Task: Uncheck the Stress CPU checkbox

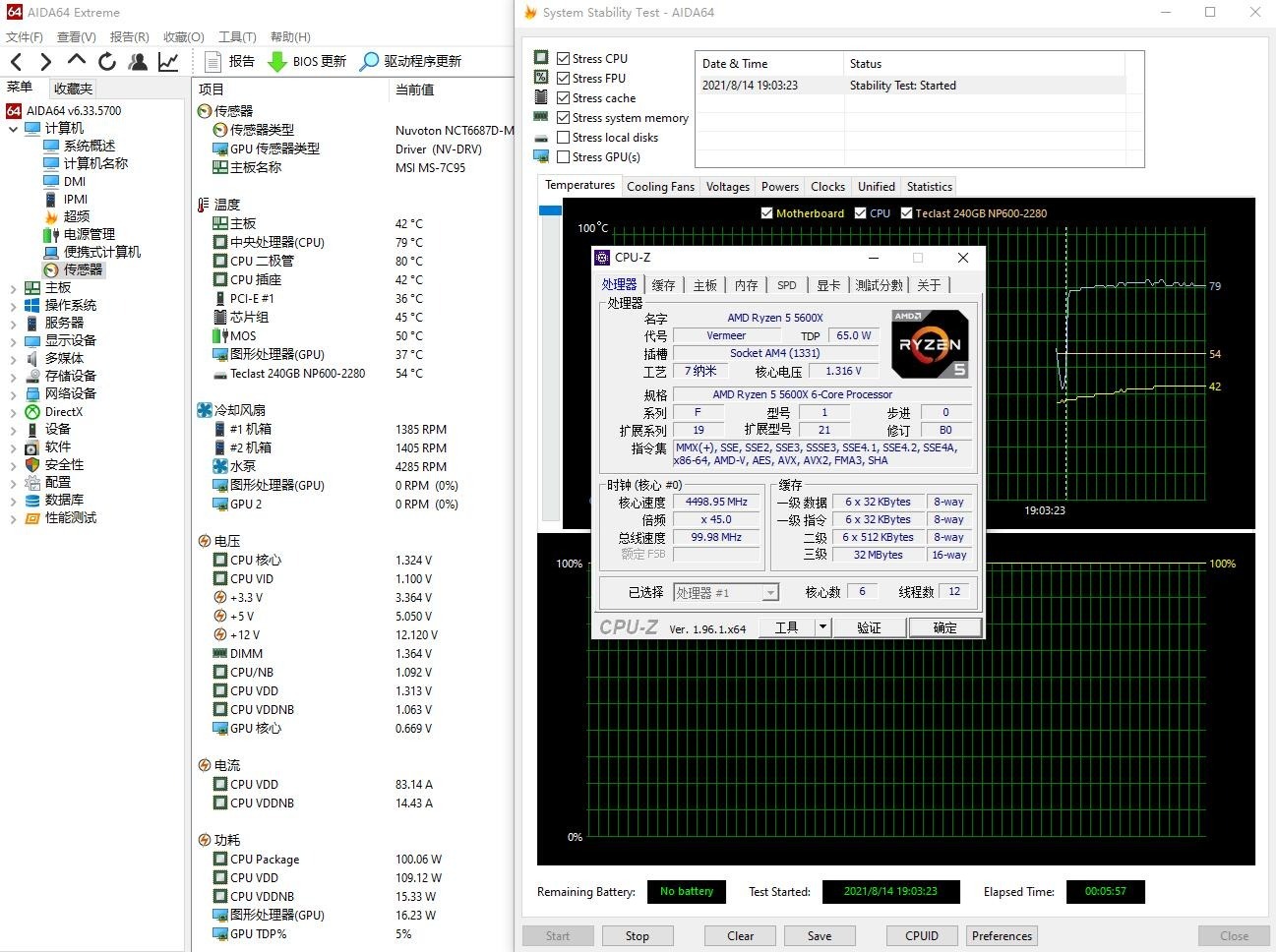Action: [563, 59]
